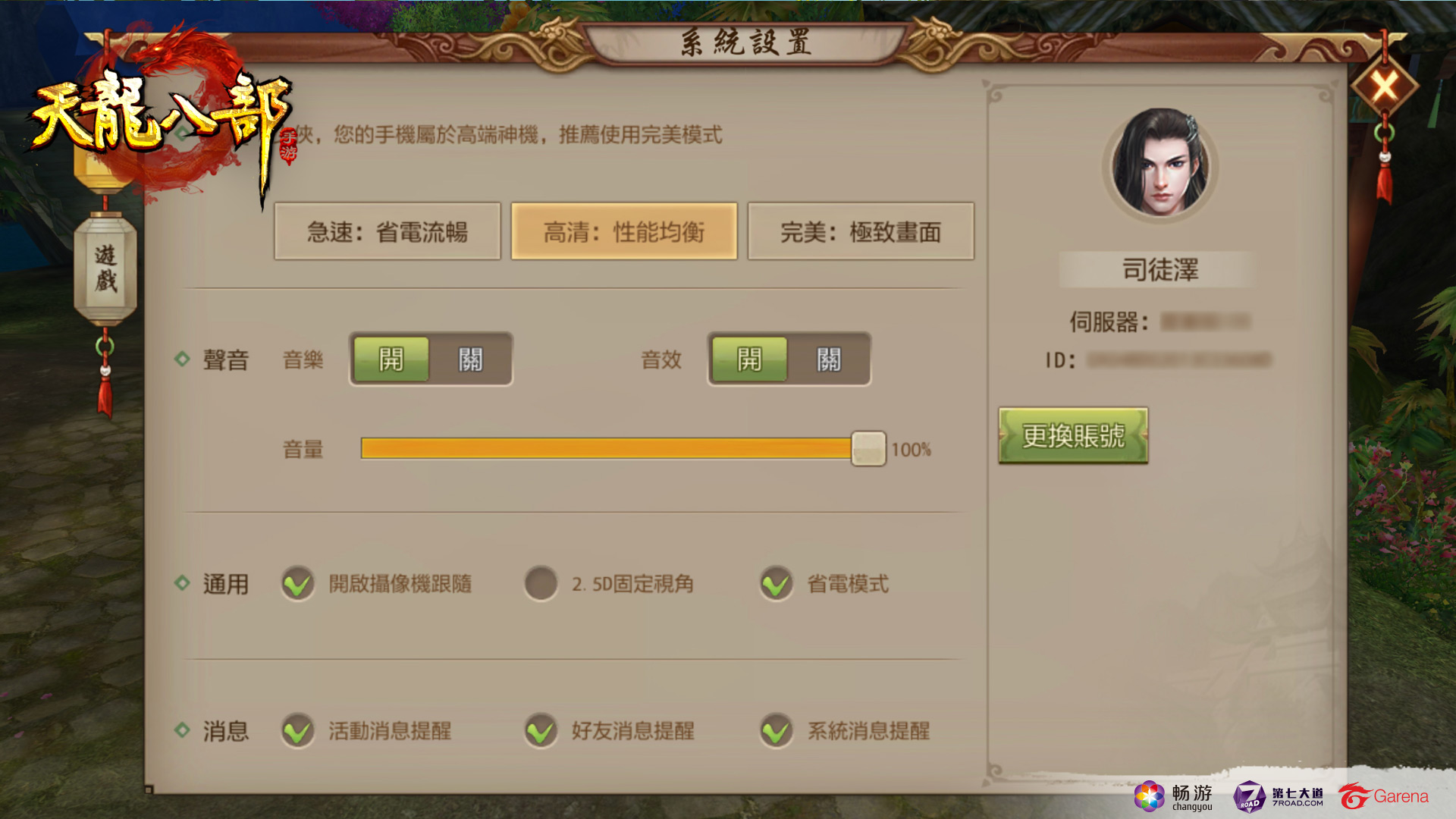Screen dimensions: 1456x819
Task: Turn sound effects on with 開
Action: pos(749,359)
